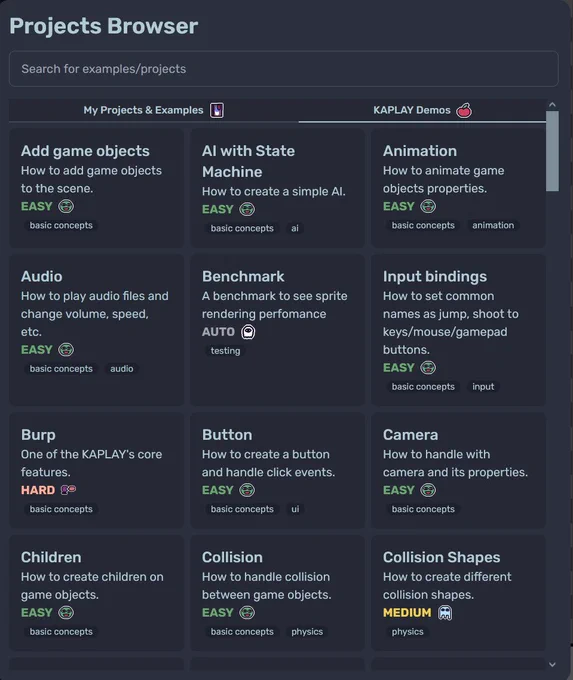Image resolution: width=573 pixels, height=680 pixels.
Task: Click the EASY face icon on Children card
Action: coord(66,612)
